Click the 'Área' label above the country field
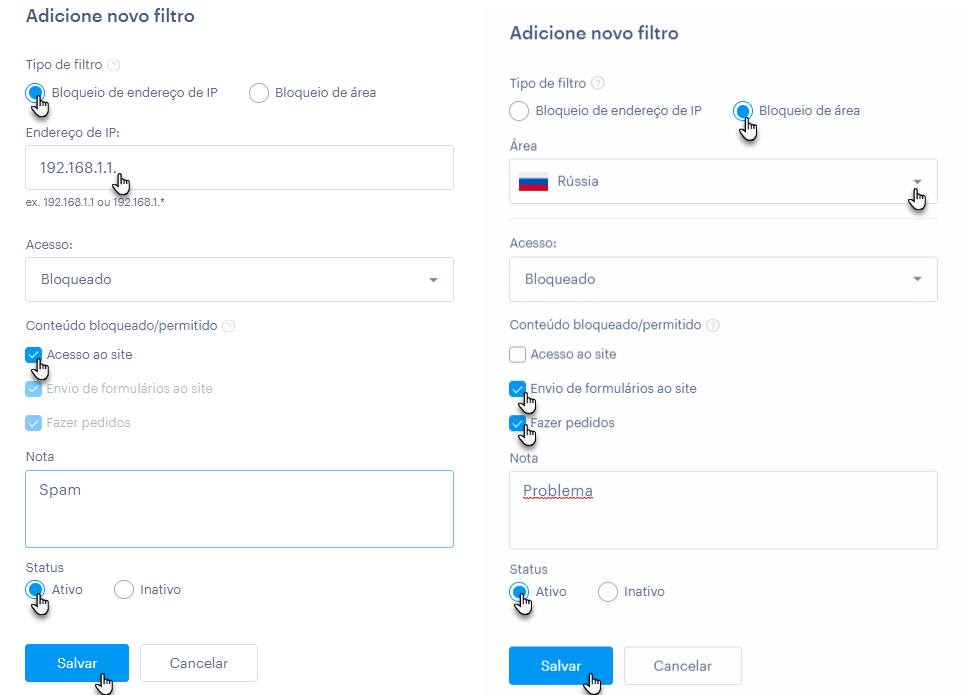The height and width of the screenshot is (695, 967). tap(524, 146)
